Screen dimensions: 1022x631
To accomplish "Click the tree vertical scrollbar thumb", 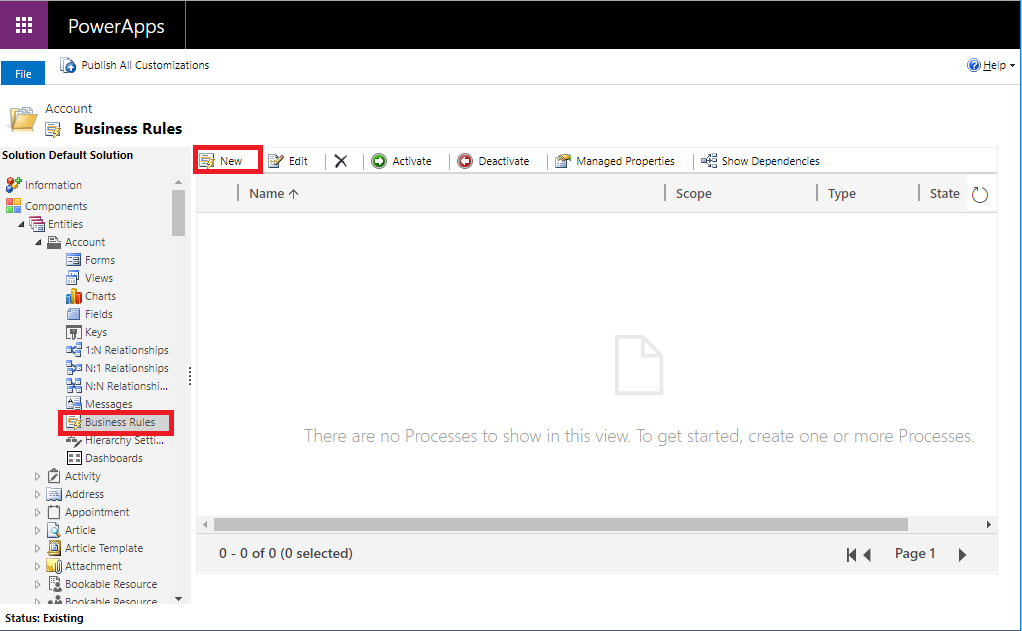I will (179, 213).
